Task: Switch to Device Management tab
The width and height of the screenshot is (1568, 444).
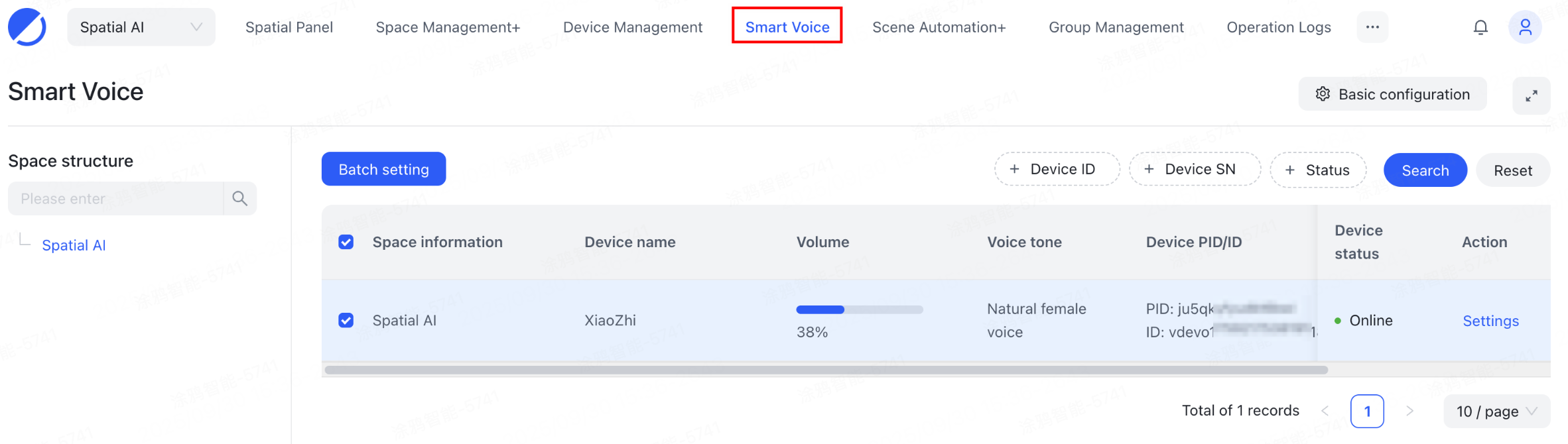Action: point(632,27)
